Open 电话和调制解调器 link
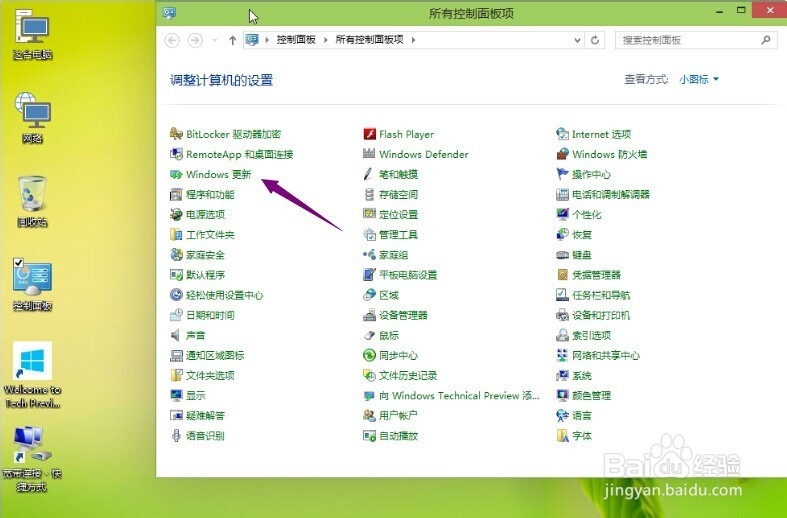Screen dimensions: 787x518 [x=611, y=194]
